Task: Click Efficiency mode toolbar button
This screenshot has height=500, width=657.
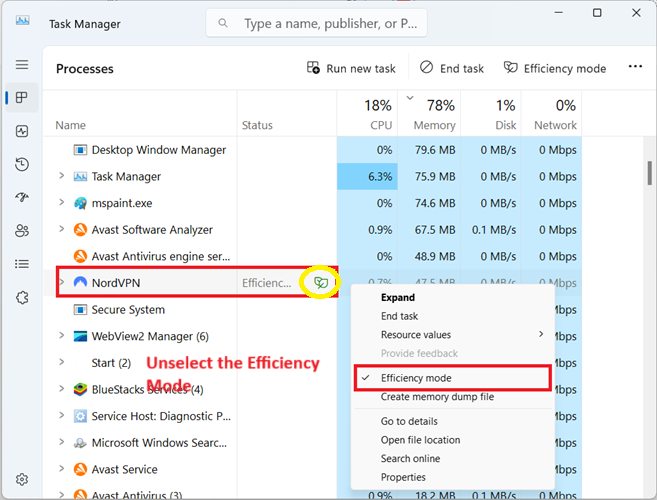Action: click(x=555, y=68)
